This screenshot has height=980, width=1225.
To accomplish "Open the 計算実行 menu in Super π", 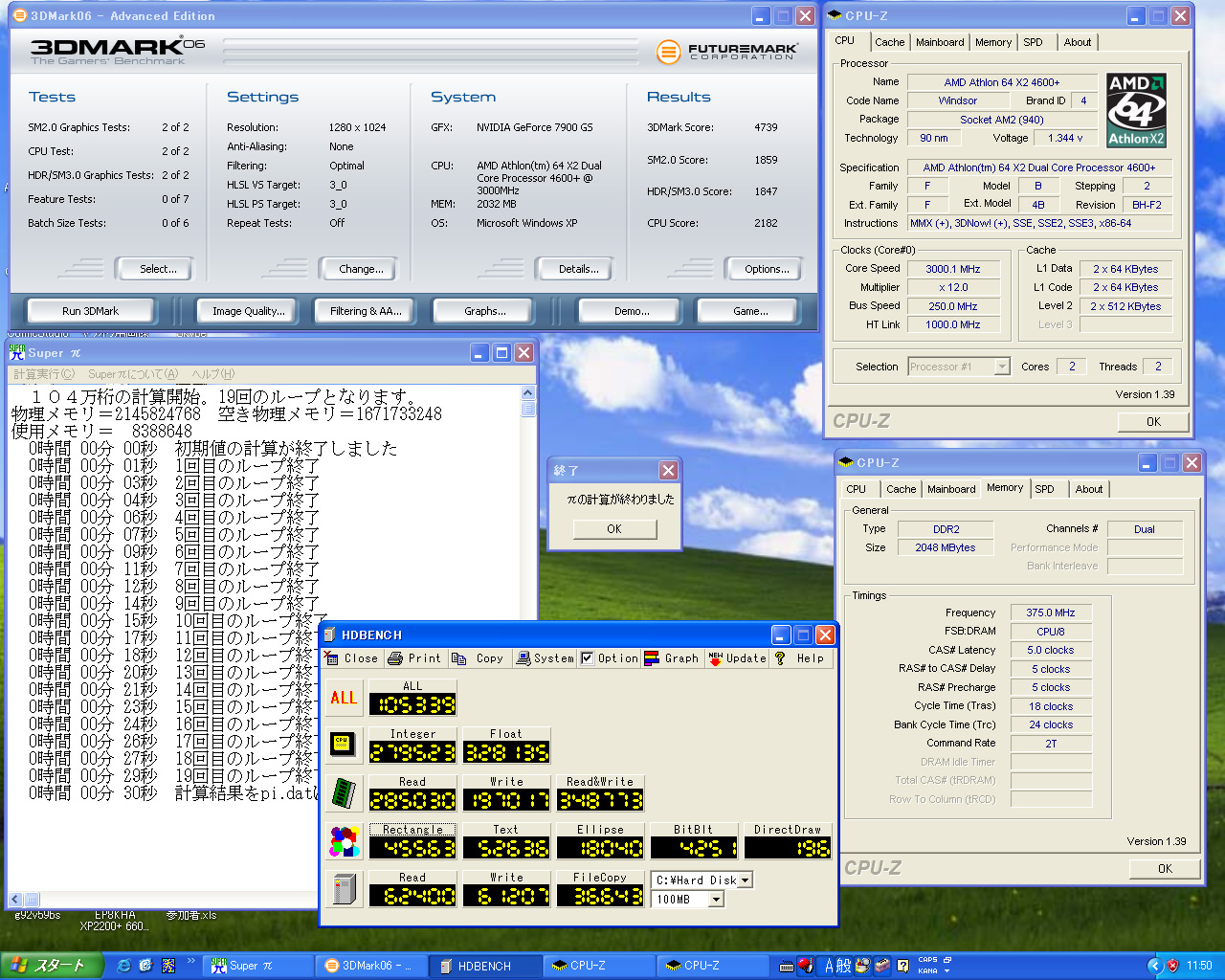I will (43, 374).
